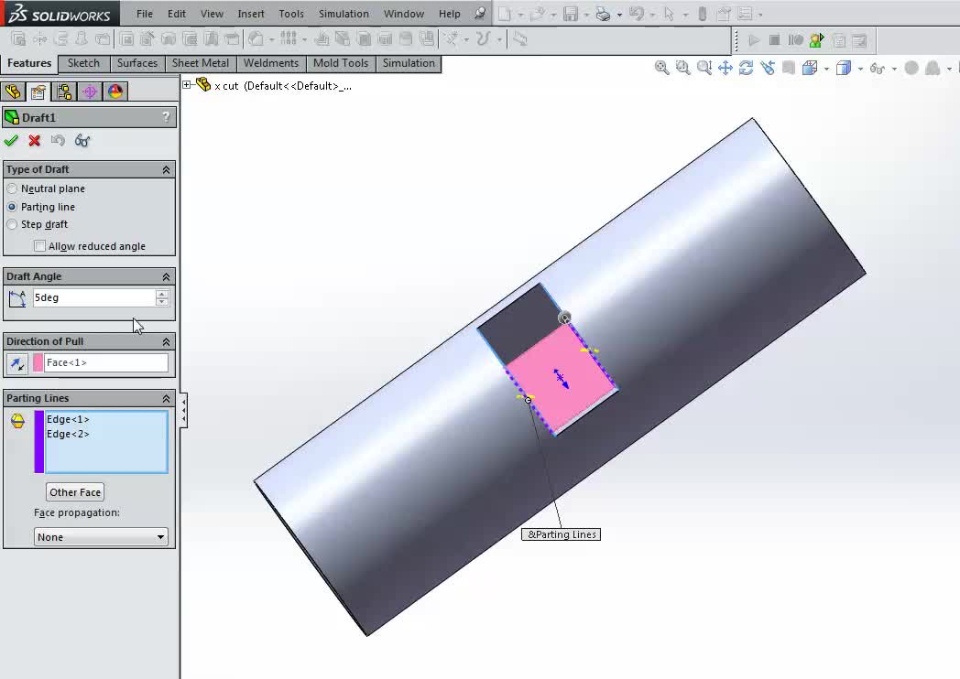Click the Draft Angle 5deg field
Image resolution: width=960 pixels, height=679 pixels.
click(x=94, y=298)
